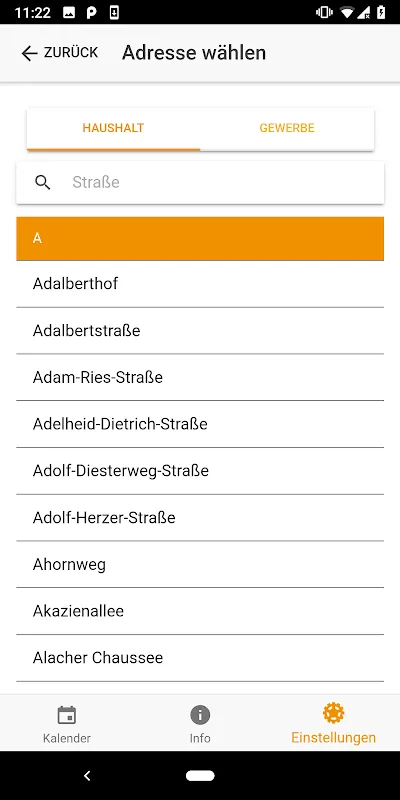Tap the Android home pill button
Screen dimensions: 400x800
200,776
